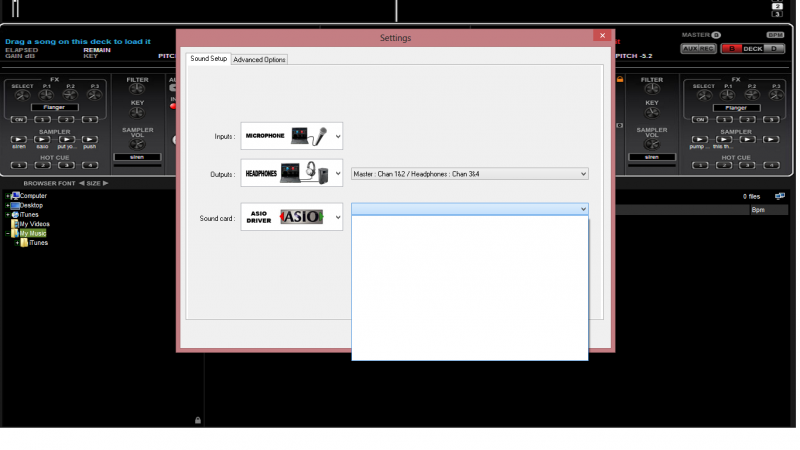Screen dimensions: 800x450
Task: Click the AUX button
Action: (690, 48)
